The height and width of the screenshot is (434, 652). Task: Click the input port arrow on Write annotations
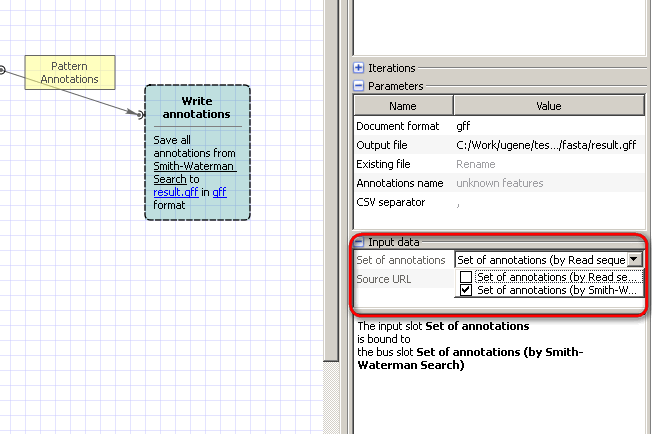pos(139,114)
